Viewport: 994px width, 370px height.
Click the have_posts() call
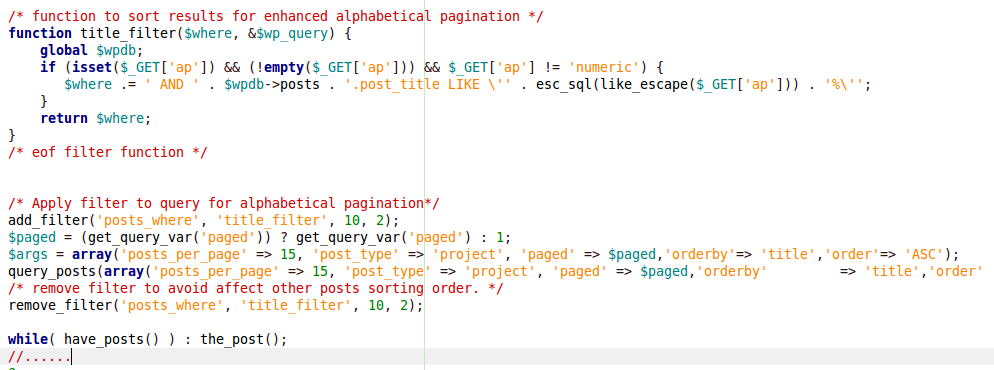(x=112, y=341)
